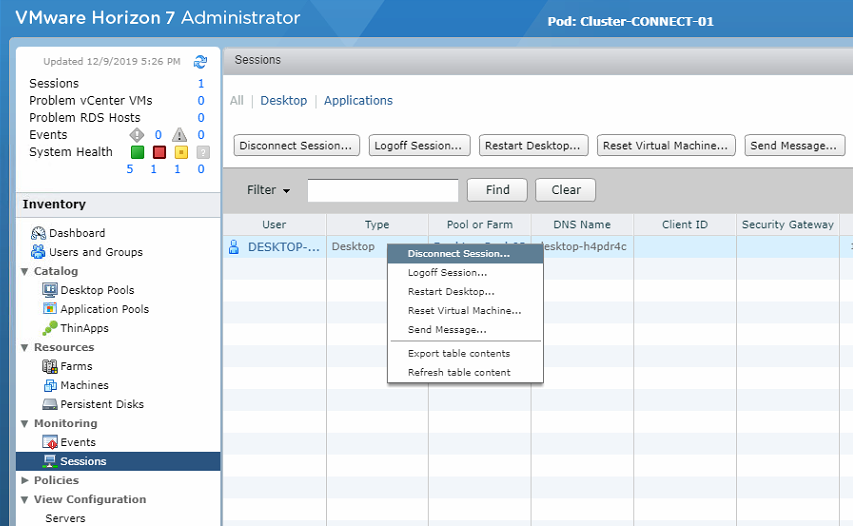Open the green System Health count 5
Image resolution: width=853 pixels, height=526 pixels.
tap(129, 169)
